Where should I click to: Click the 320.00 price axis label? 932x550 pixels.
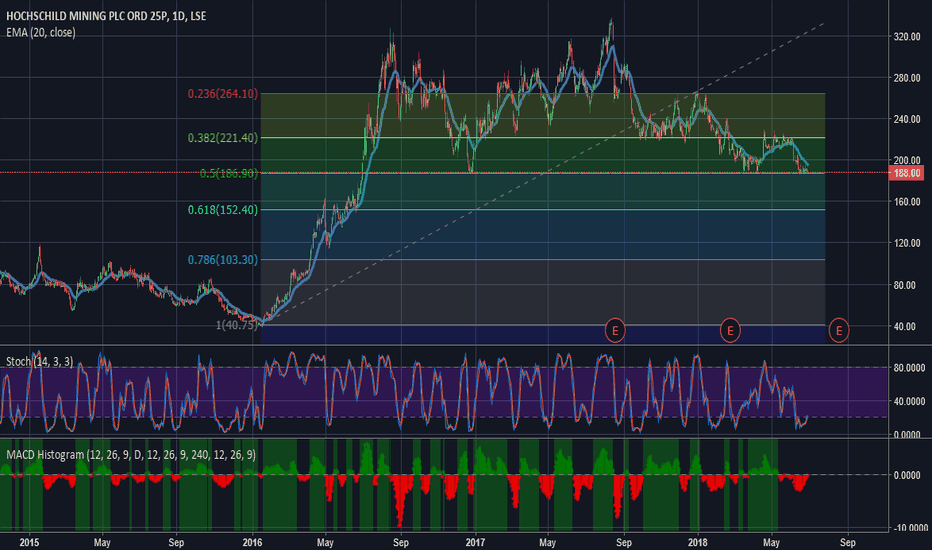[907, 37]
